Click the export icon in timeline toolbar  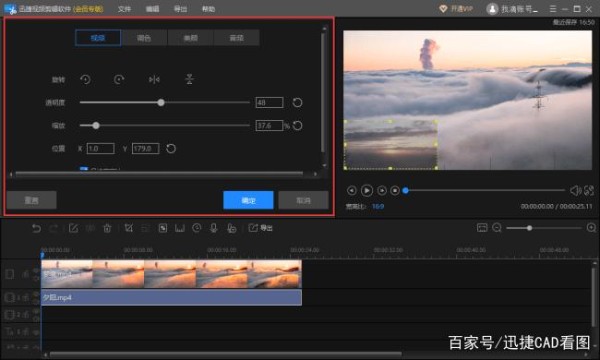click(261, 228)
